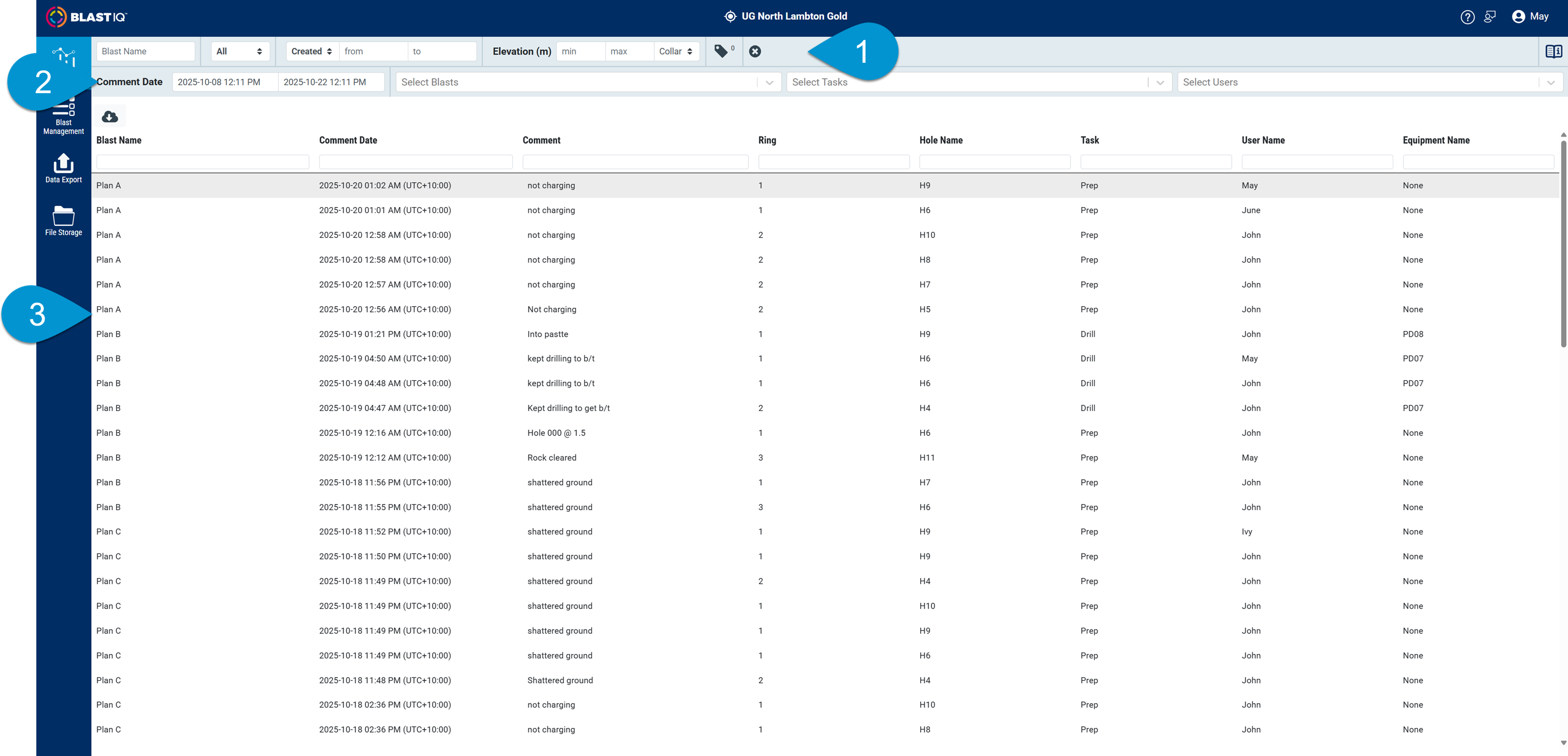
Task: Open the Collar elevation dropdown
Action: point(676,51)
